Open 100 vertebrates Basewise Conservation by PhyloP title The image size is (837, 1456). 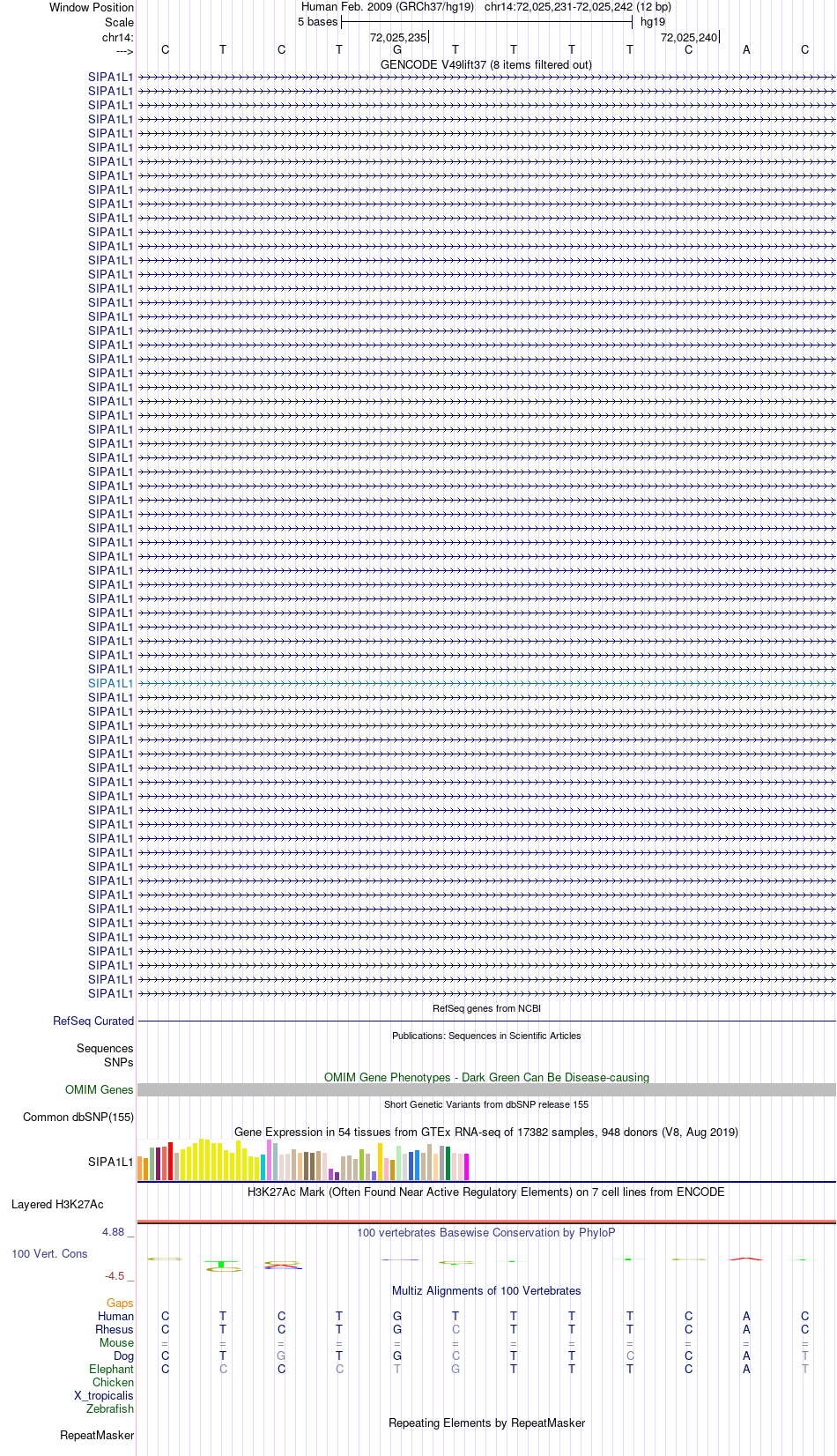486,1233
